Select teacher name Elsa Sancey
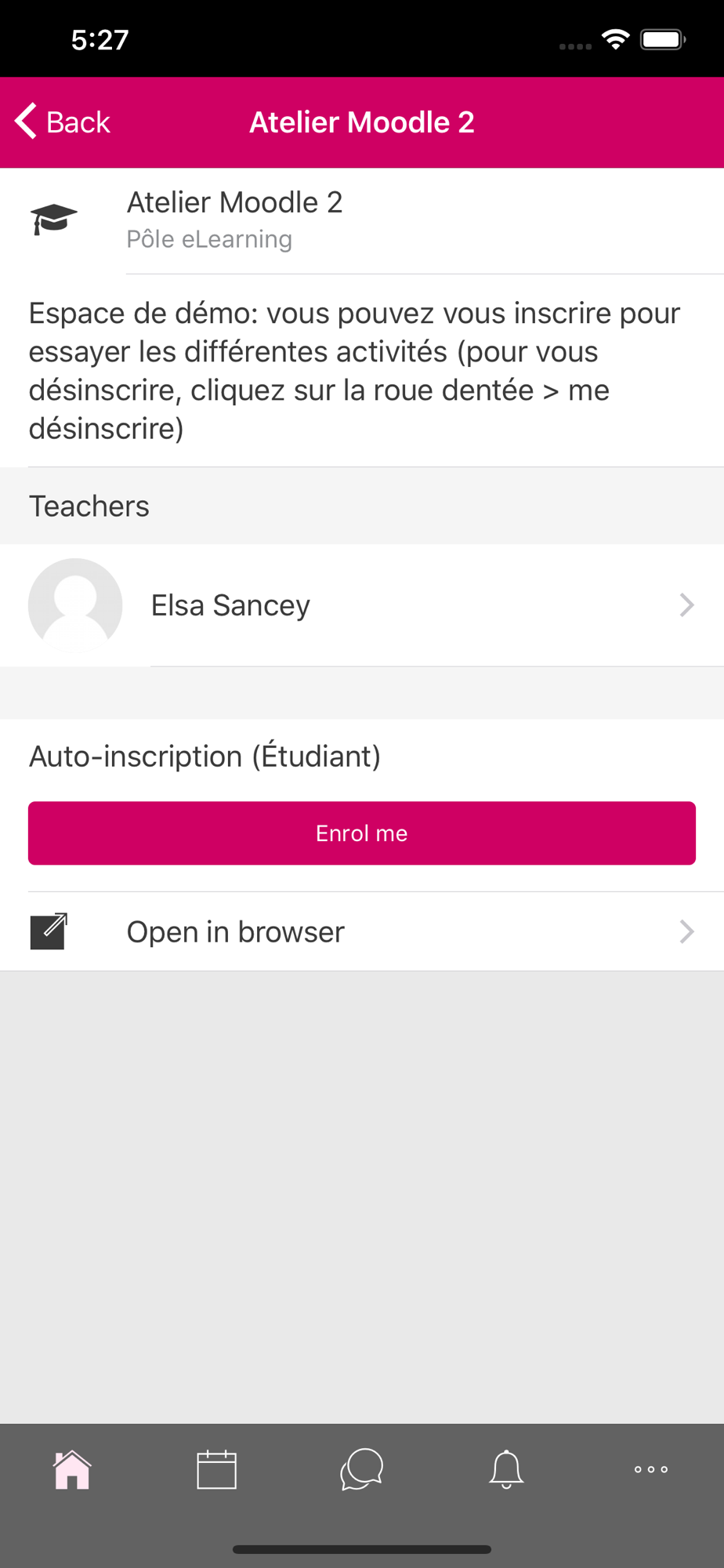Screen dimensions: 724x1568 tap(230, 605)
